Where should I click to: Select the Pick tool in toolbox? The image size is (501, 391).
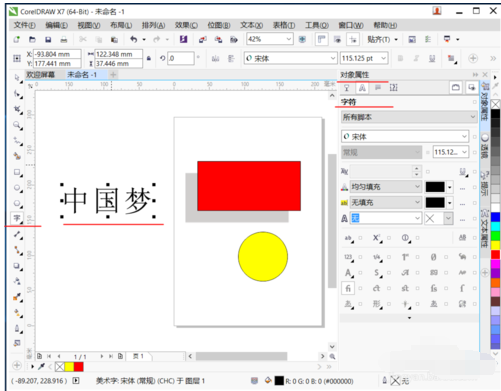[x=17, y=78]
